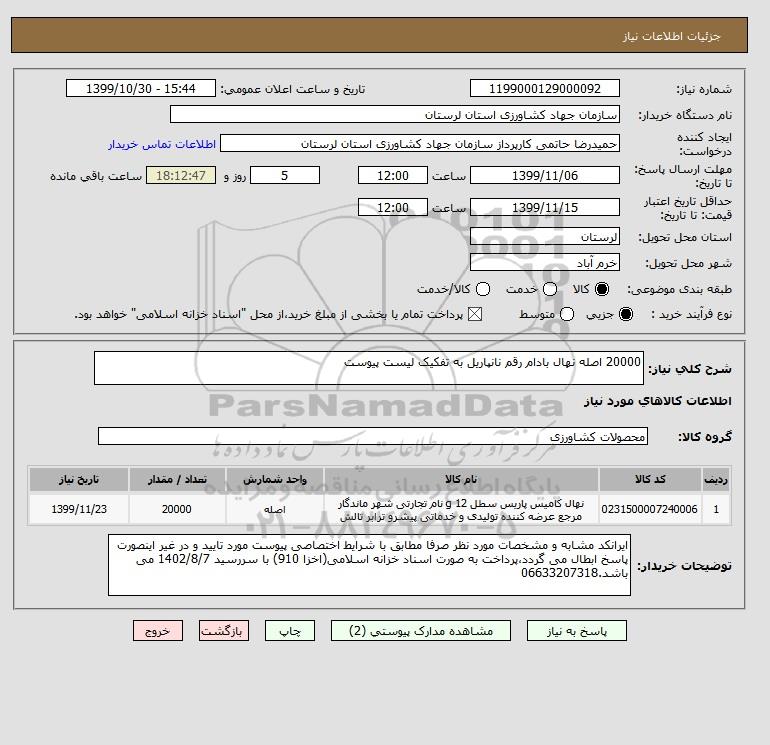Click the تاریخ نیاز column header
Viewport: 770px width, 745px height.
(x=79, y=480)
